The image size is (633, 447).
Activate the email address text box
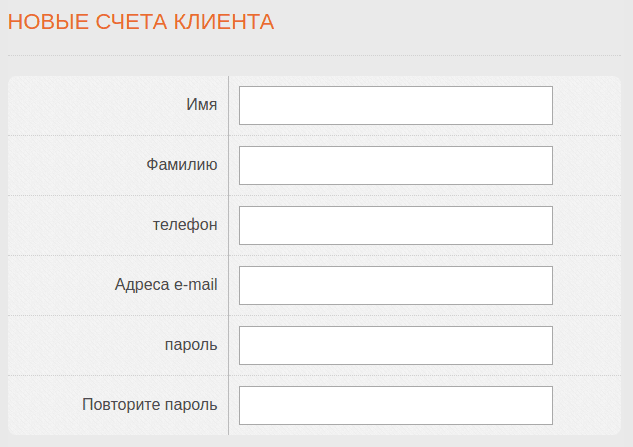tap(395, 285)
